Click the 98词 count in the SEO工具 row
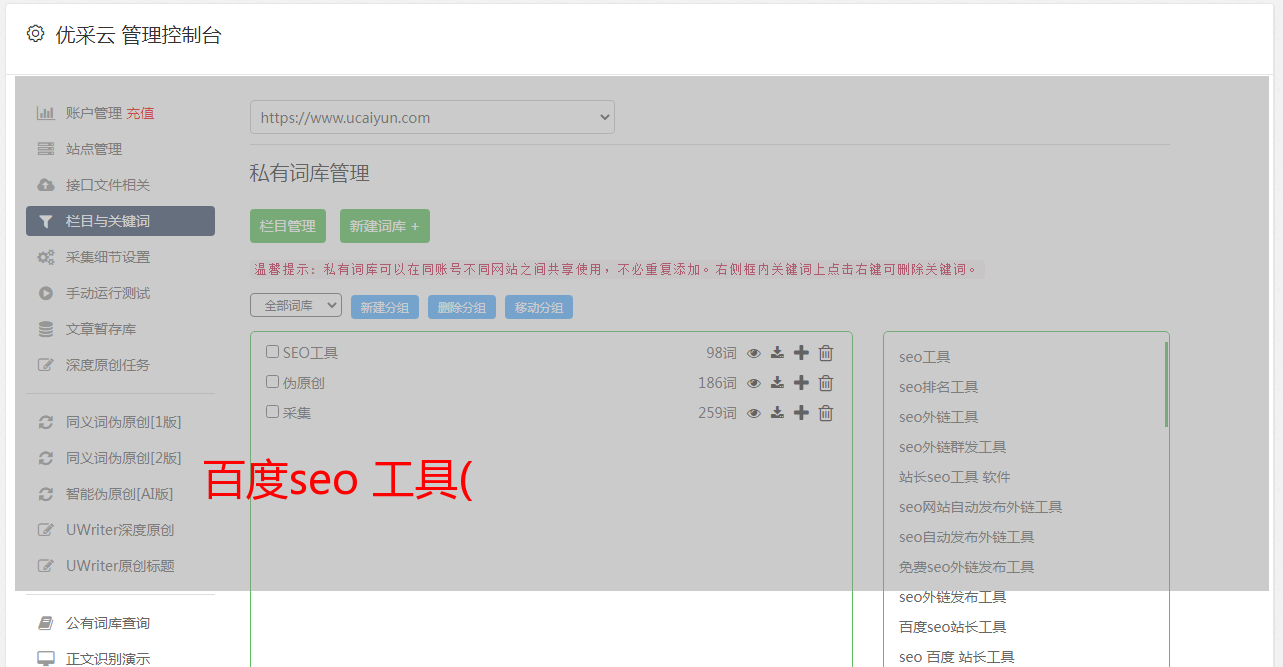The height and width of the screenshot is (667, 1283). [721, 353]
